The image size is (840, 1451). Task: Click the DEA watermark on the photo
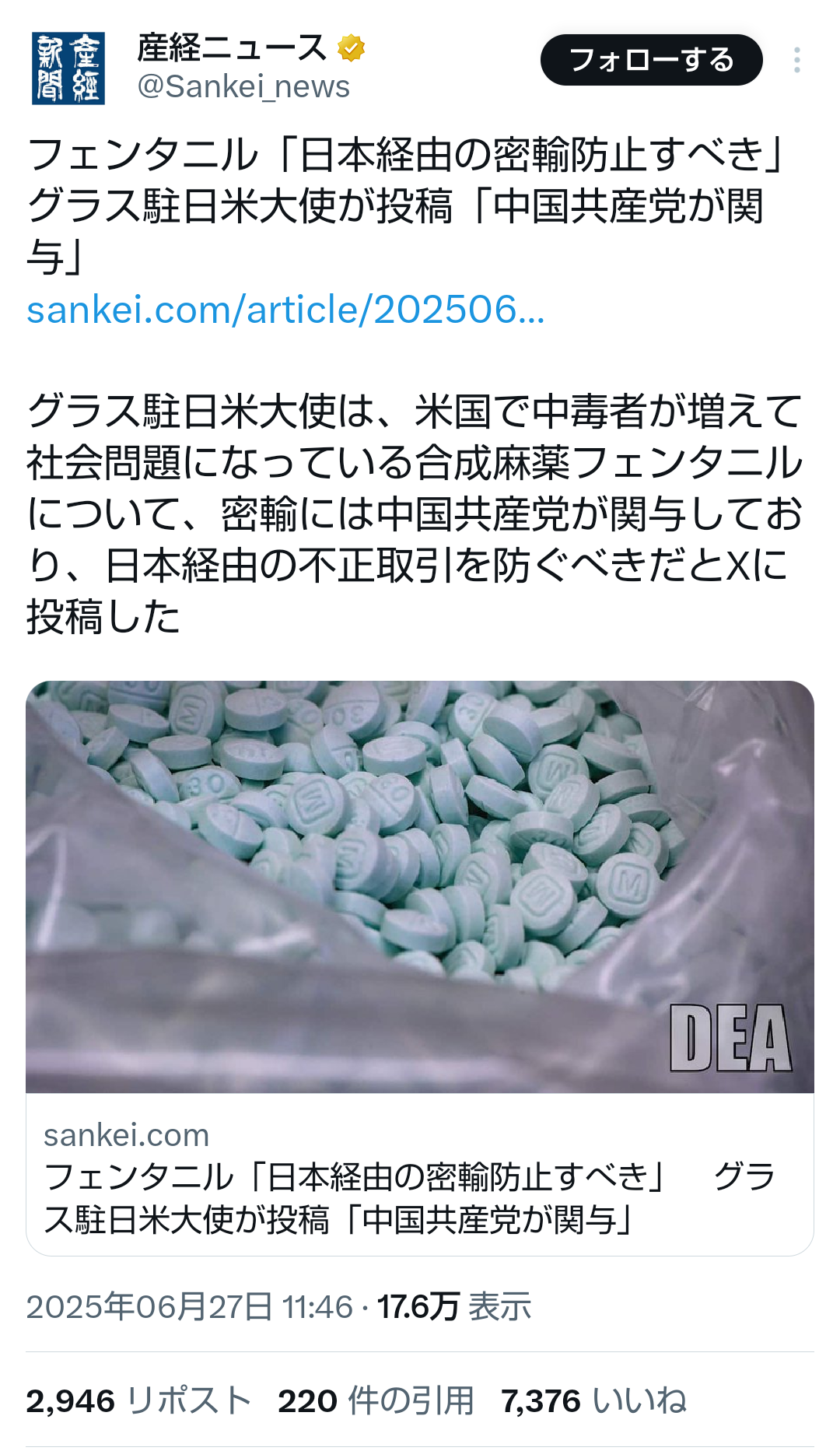pyautogui.click(x=730, y=1038)
